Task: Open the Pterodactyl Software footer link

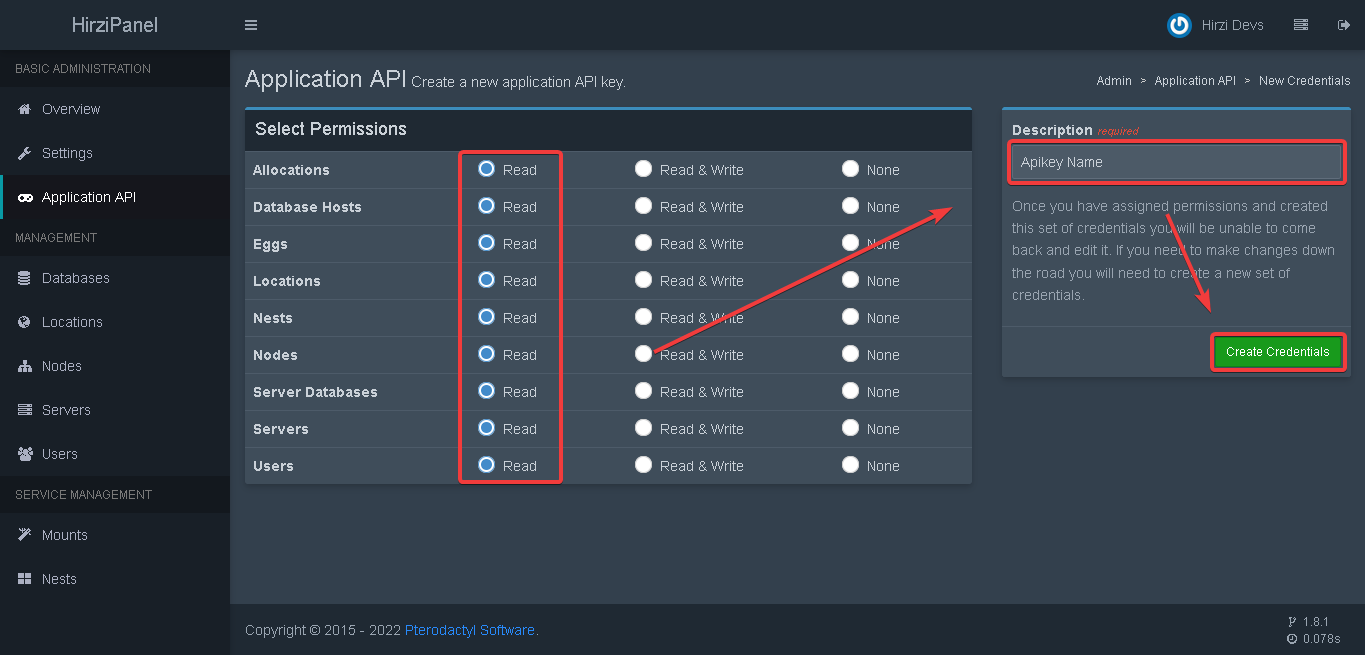Action: 469,630
